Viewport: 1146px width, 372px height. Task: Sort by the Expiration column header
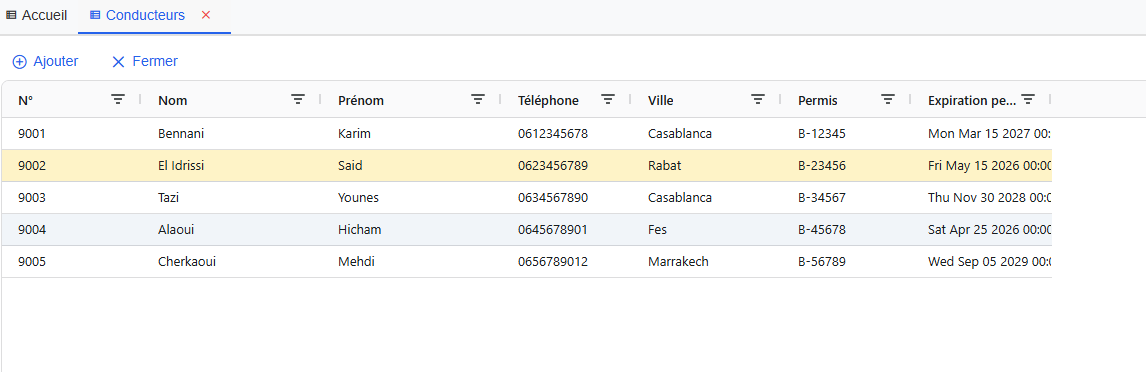point(971,101)
